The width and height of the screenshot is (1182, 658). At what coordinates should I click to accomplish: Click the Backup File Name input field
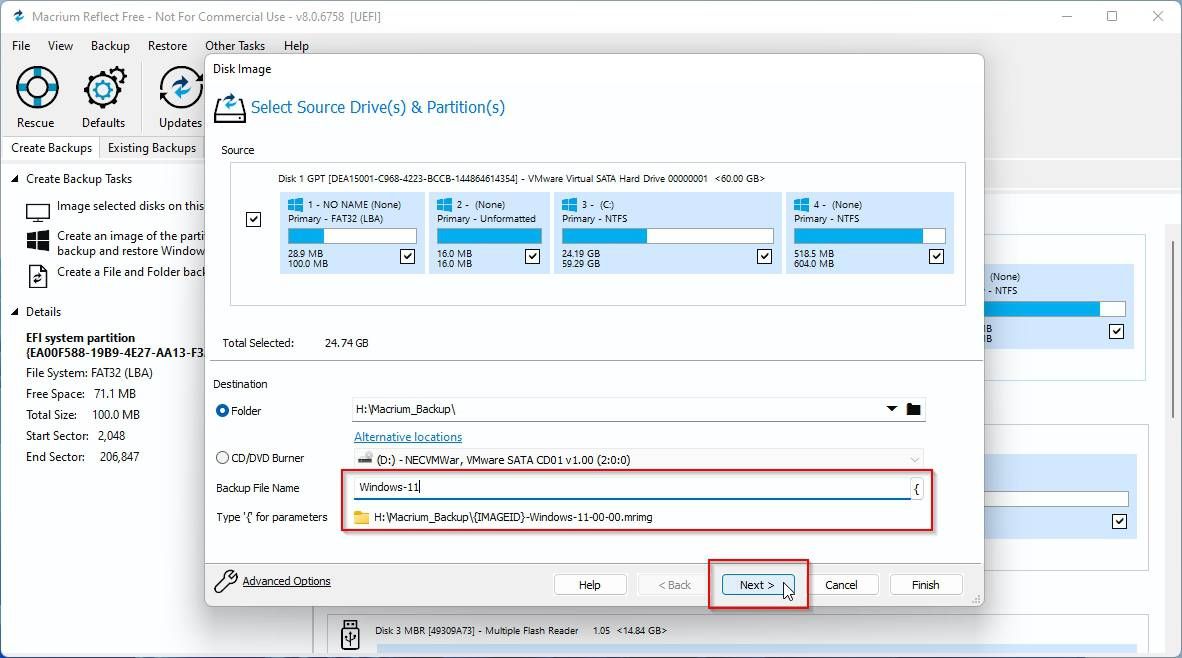click(x=632, y=488)
